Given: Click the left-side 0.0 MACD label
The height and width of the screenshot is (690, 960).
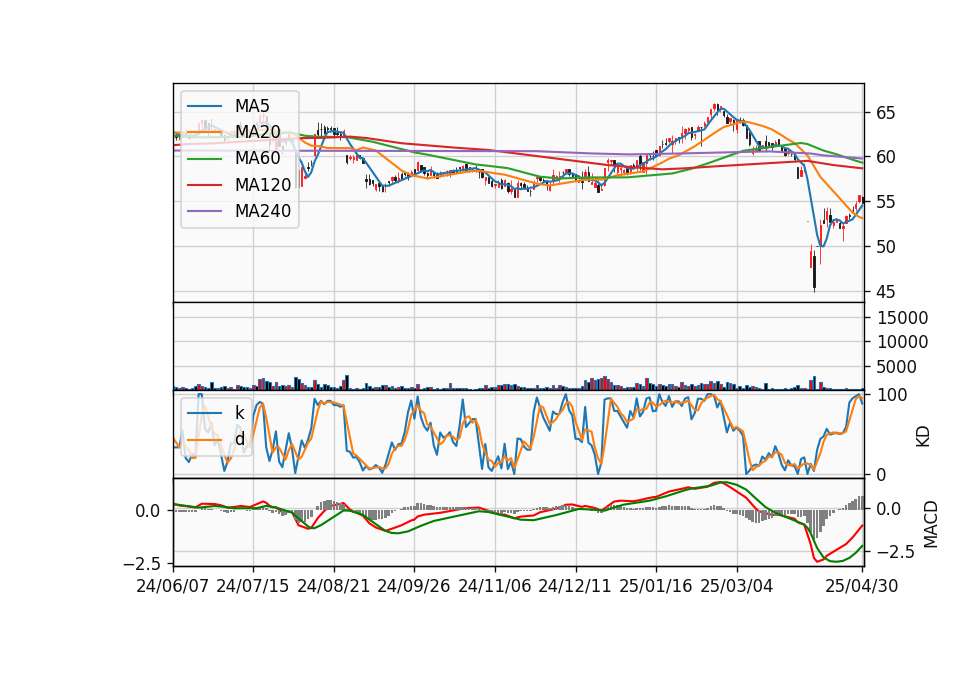Looking at the screenshot, I should click(x=148, y=511).
